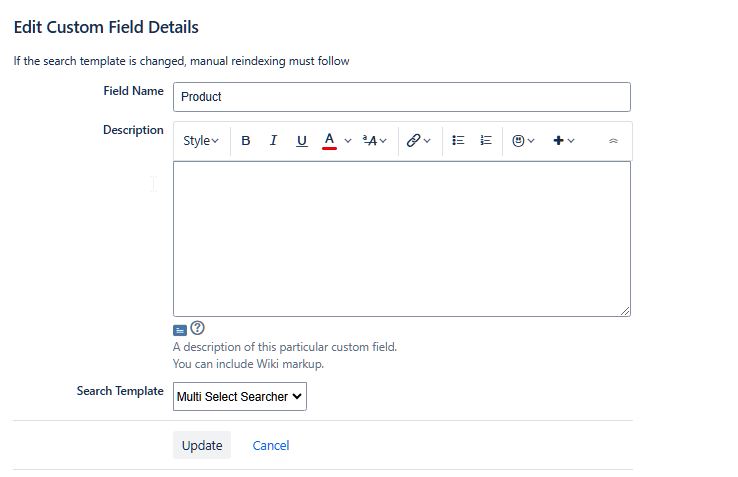This screenshot has width=738, height=477.
Task: Open the insert link menu
Action: pyautogui.click(x=418, y=141)
